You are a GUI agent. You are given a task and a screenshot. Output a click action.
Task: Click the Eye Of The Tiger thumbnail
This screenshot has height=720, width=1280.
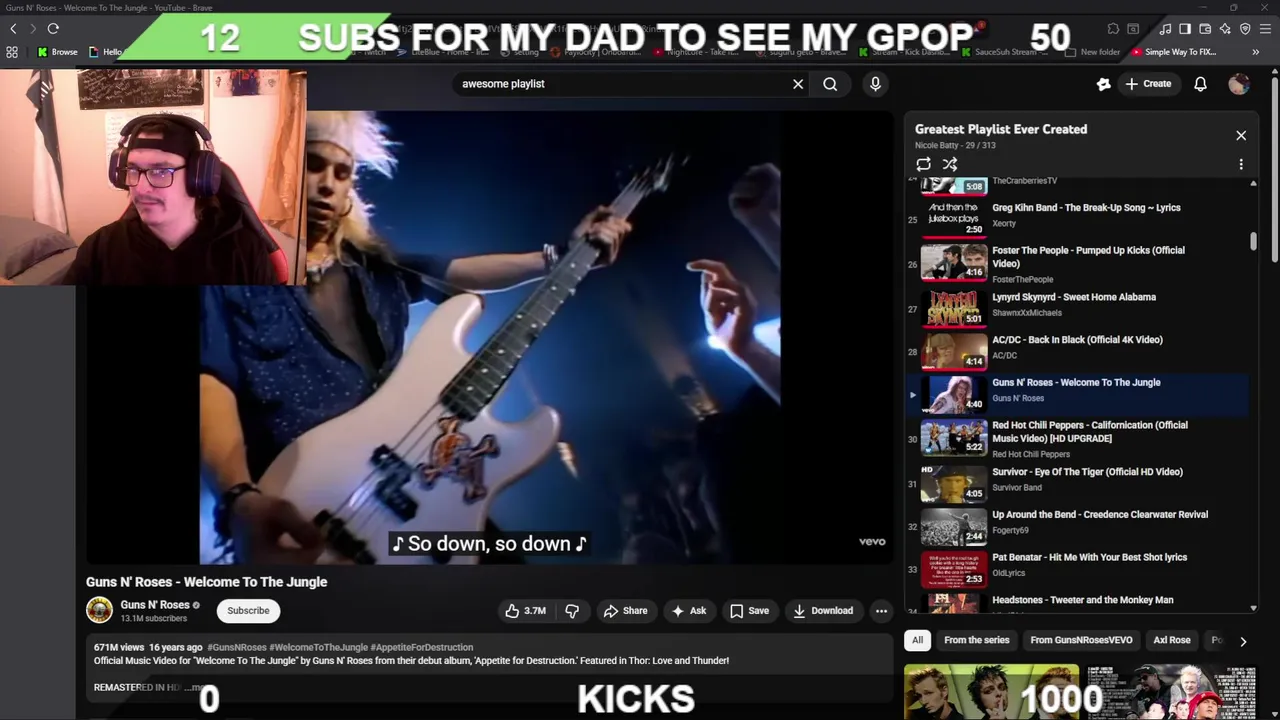(954, 482)
